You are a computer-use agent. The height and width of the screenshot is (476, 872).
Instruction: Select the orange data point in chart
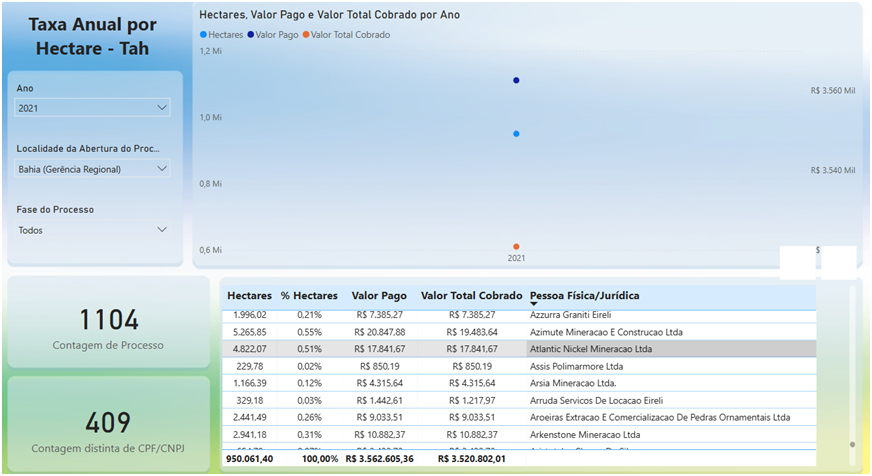click(x=516, y=246)
